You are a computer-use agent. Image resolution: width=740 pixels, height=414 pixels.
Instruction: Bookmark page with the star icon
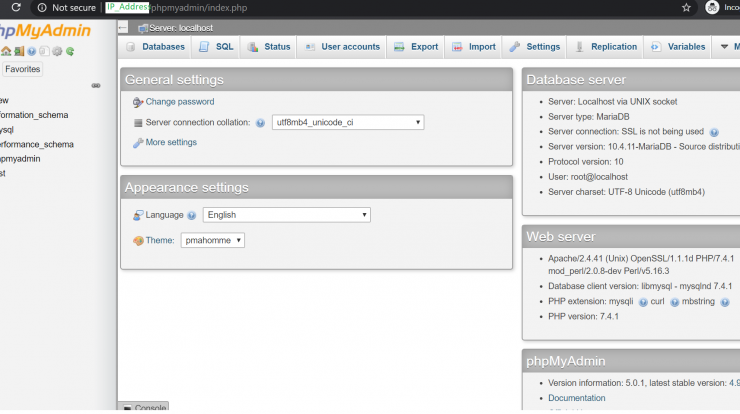click(686, 8)
